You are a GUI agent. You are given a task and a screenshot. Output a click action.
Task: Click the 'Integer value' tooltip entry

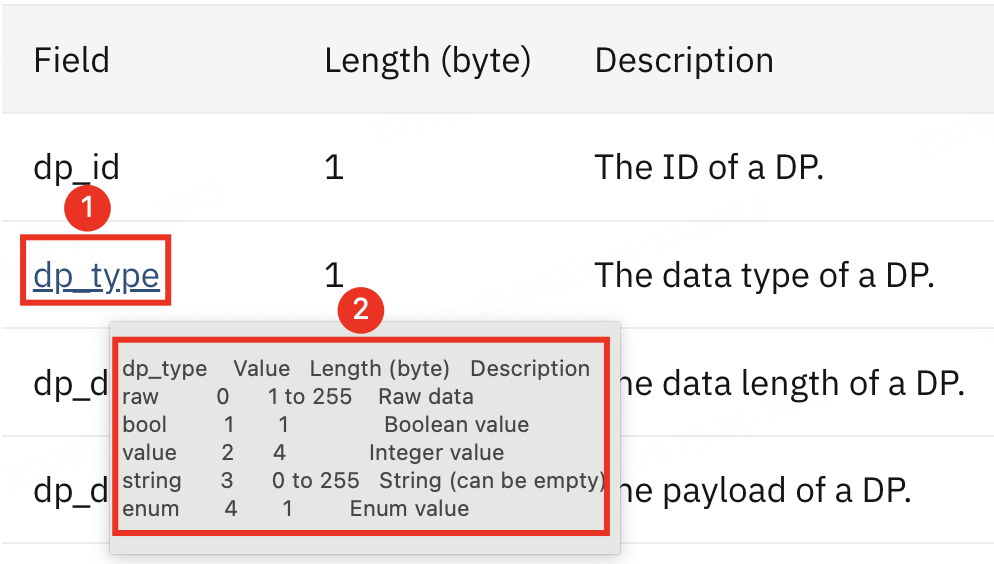[x=436, y=452]
